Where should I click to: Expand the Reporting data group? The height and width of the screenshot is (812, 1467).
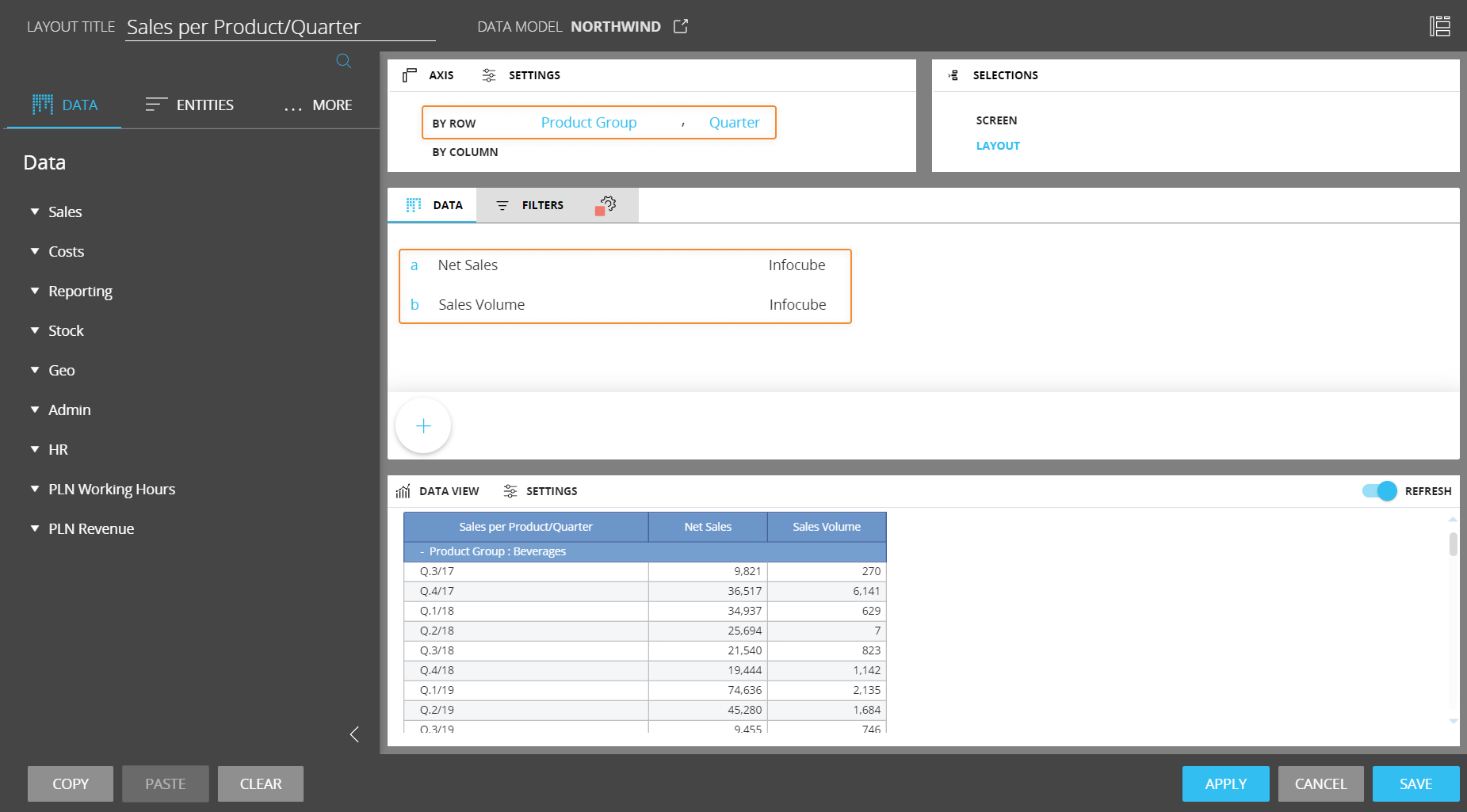tap(35, 291)
